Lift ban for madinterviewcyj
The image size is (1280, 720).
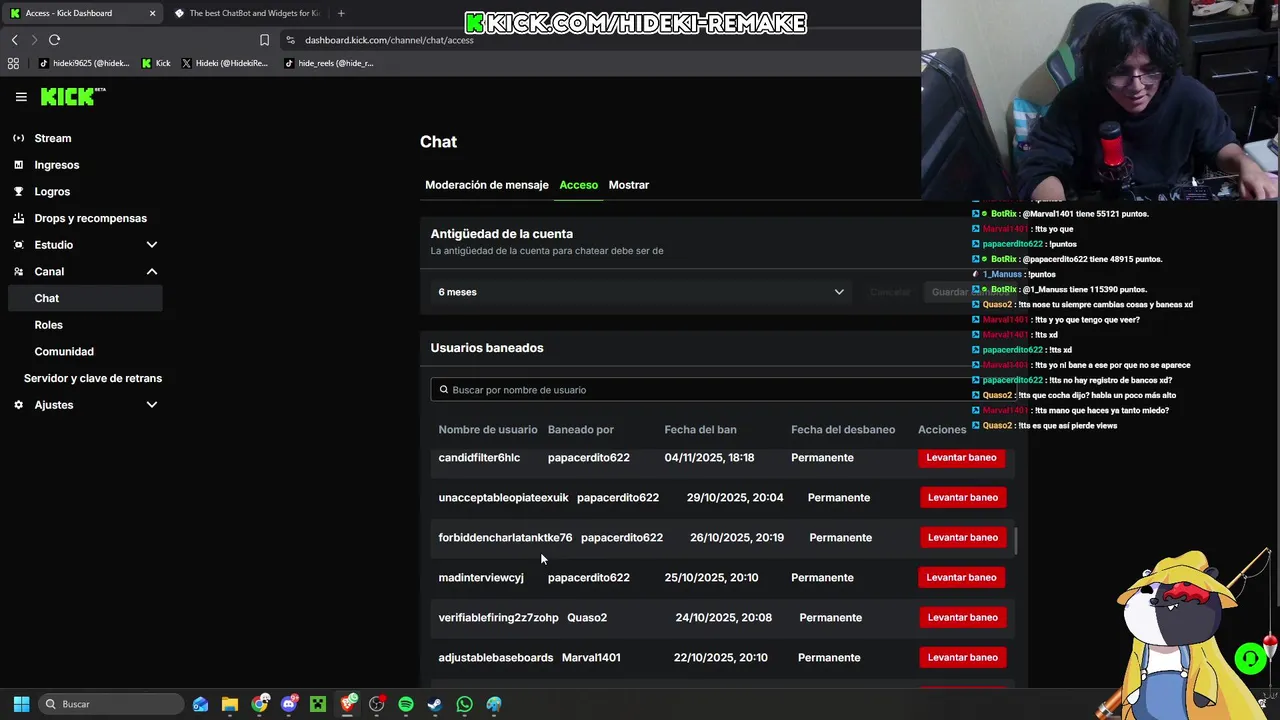click(x=962, y=577)
